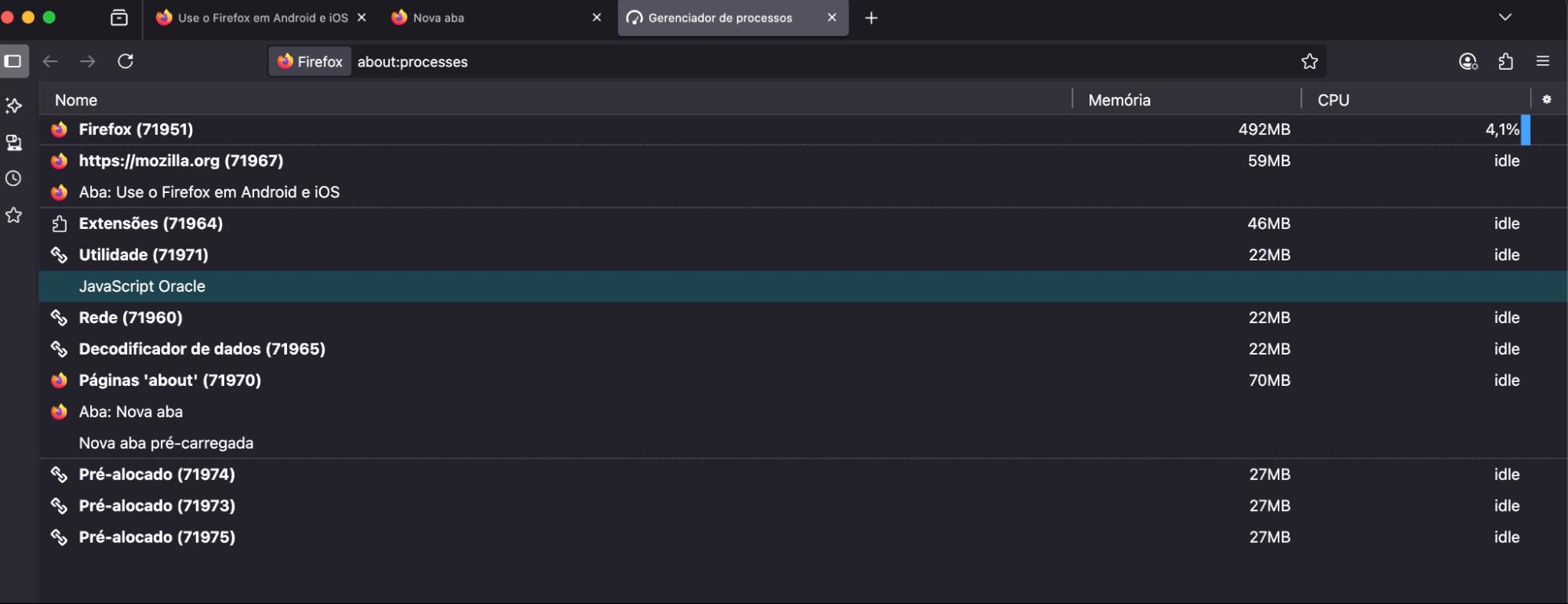
Task: Select the Pré-alocado (71974) label
Action: [x=157, y=475]
